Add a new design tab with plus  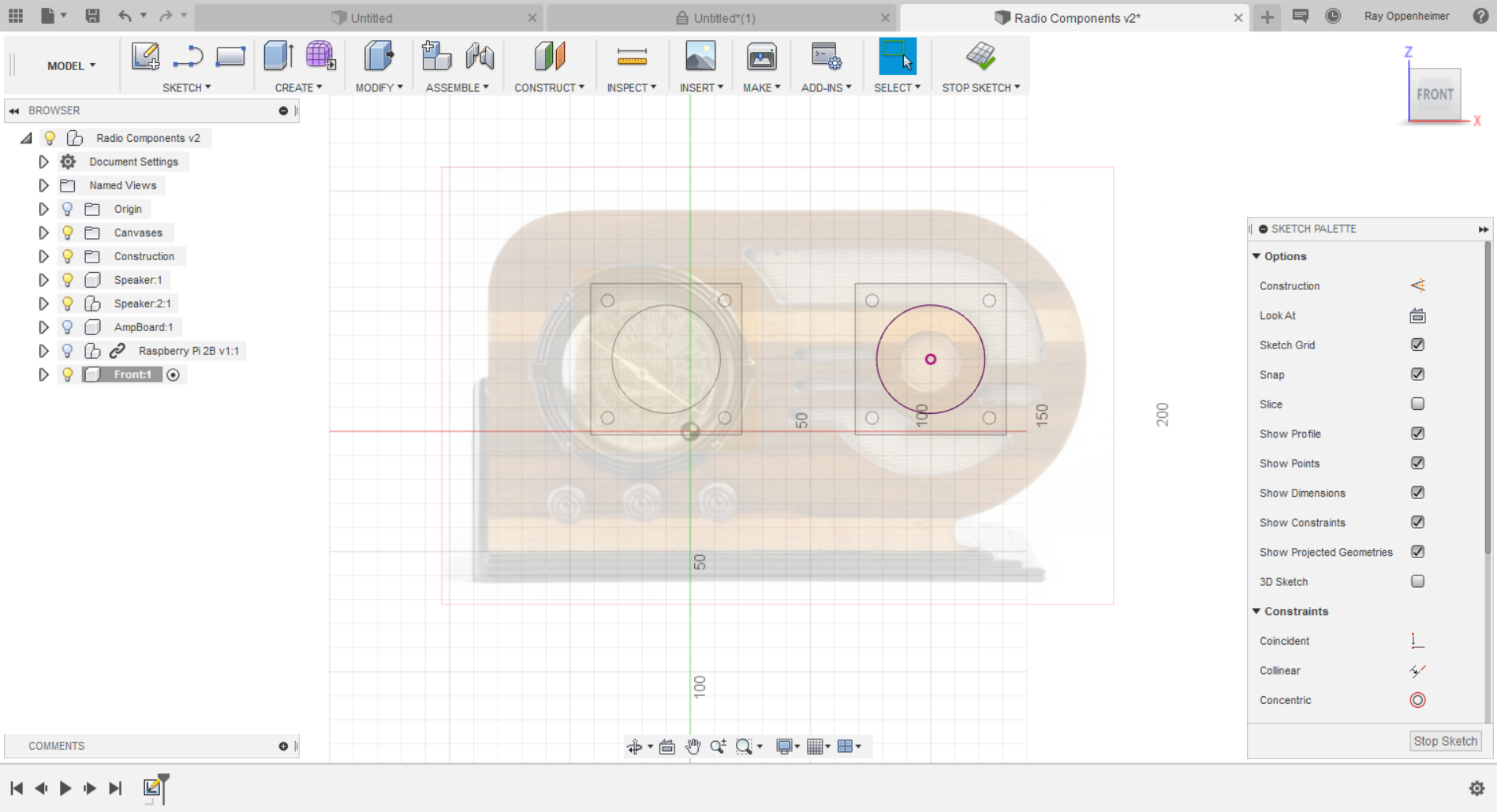[1267, 17]
